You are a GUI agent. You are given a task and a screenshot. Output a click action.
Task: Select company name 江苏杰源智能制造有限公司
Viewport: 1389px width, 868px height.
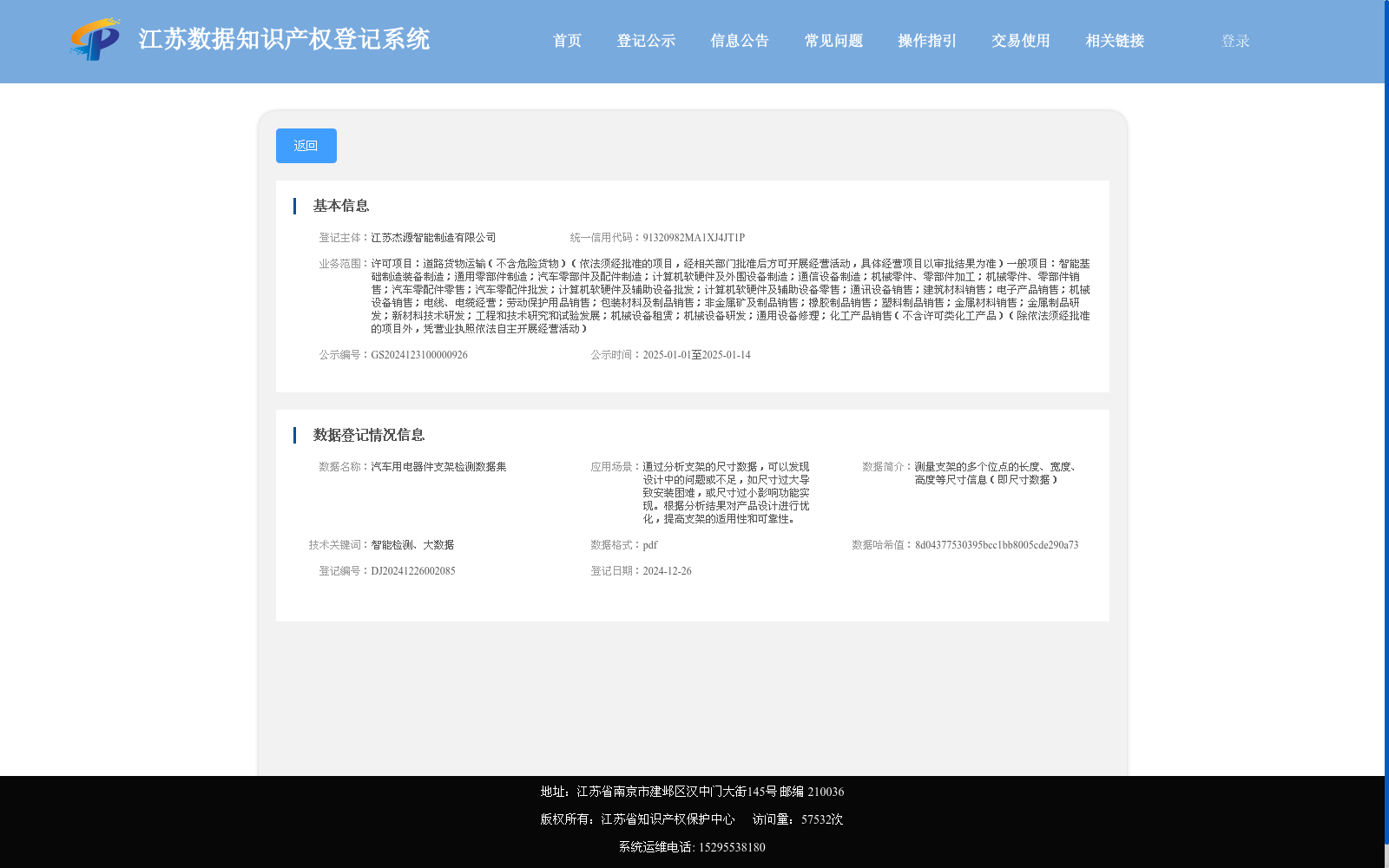(x=434, y=238)
